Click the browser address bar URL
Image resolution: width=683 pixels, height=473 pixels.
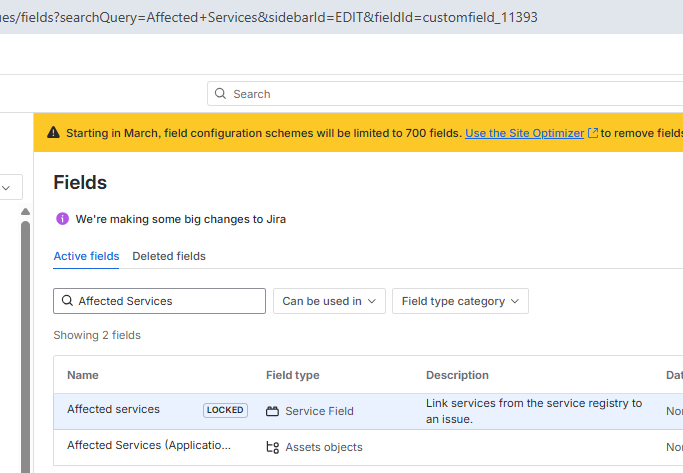point(270,17)
